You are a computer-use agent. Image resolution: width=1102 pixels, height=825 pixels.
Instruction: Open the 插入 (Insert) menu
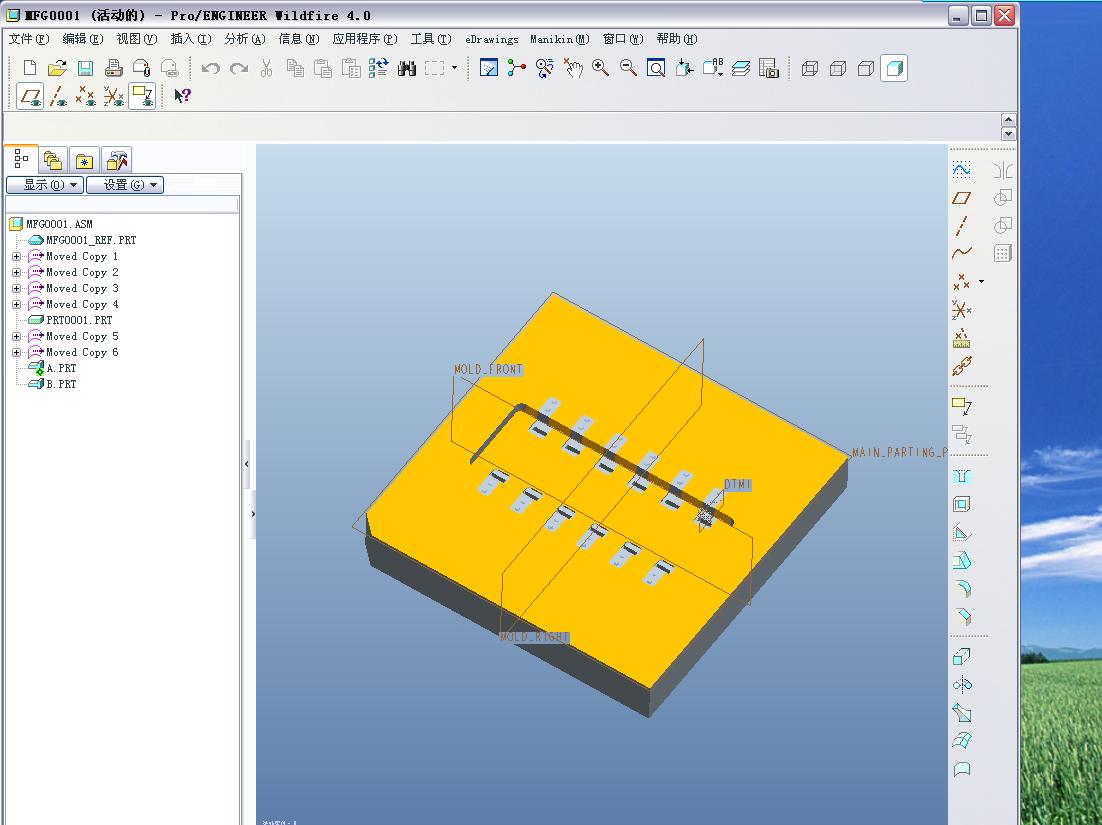click(x=190, y=39)
